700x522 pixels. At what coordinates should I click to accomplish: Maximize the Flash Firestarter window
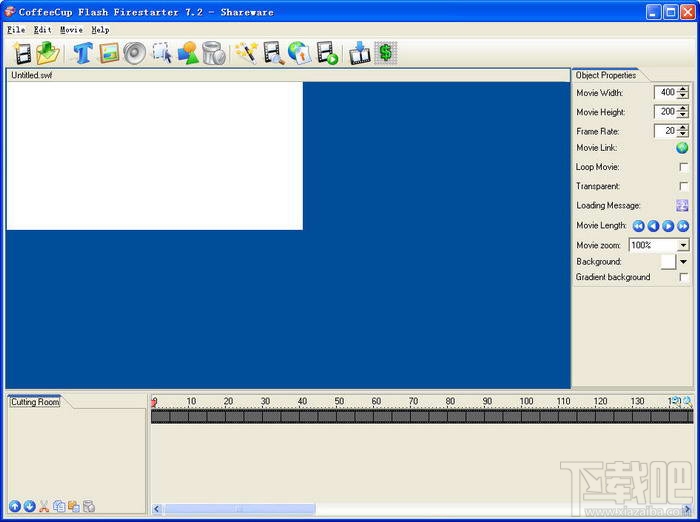pyautogui.click(x=671, y=12)
